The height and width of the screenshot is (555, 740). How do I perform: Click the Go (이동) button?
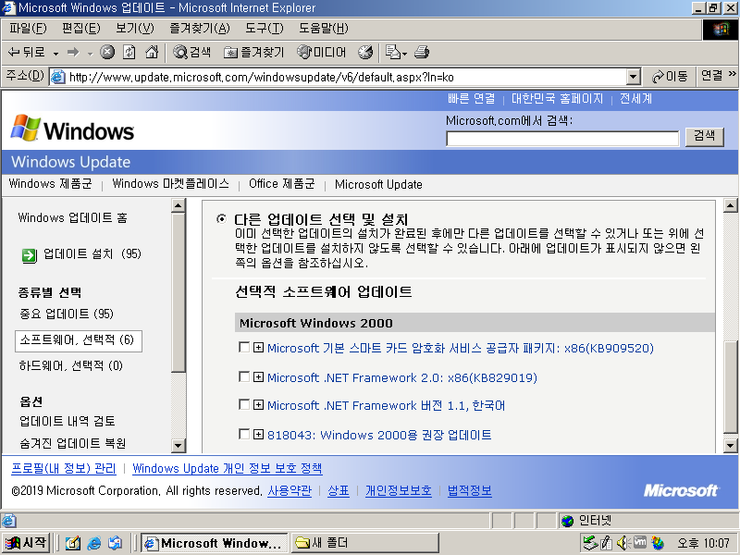(x=669, y=76)
